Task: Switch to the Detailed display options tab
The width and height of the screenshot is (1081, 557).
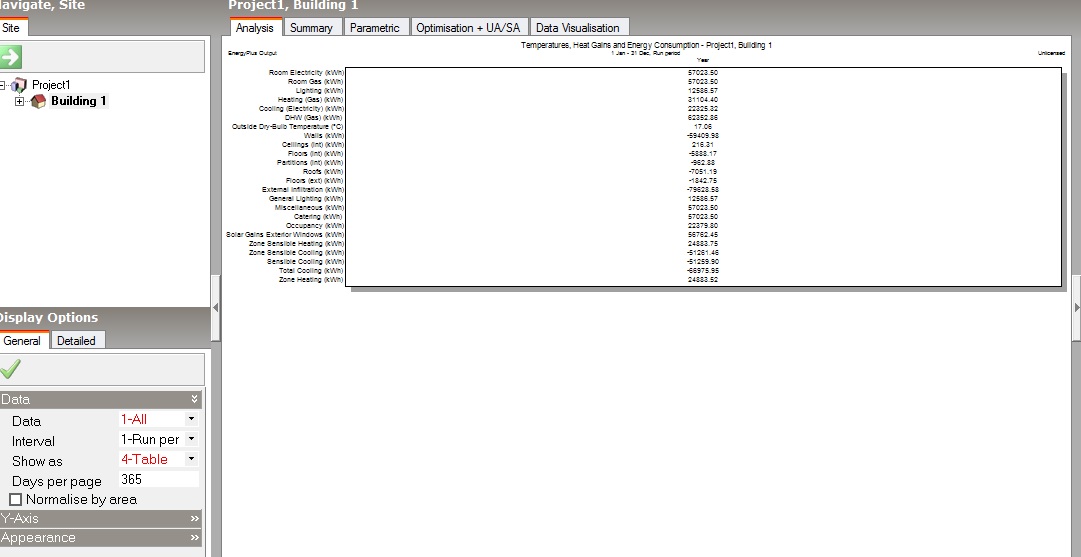Action: 77,341
